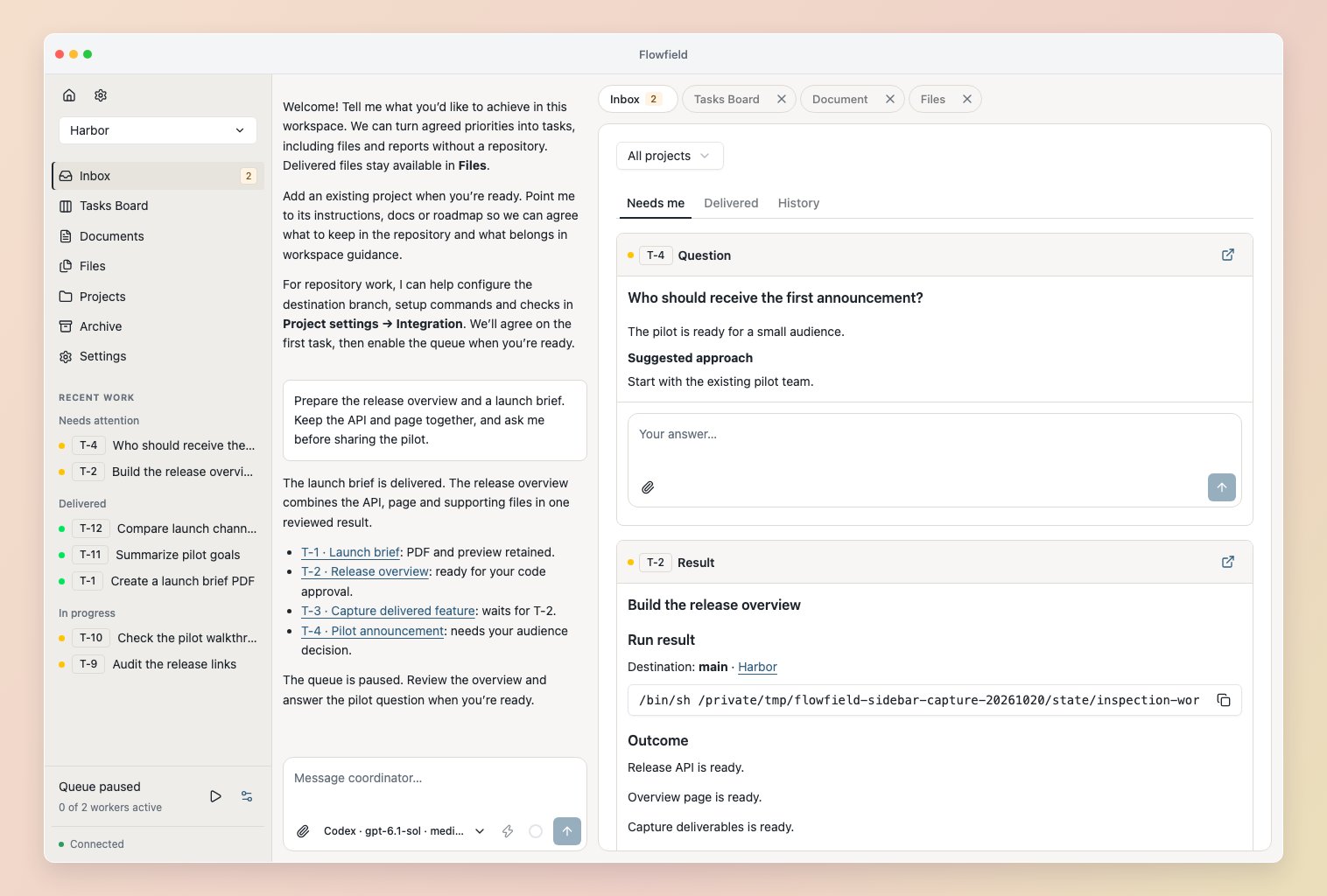Viewport: 1327px width, 896px height.
Task: Open T-3 · Capture delivered feature link
Action: point(389,611)
